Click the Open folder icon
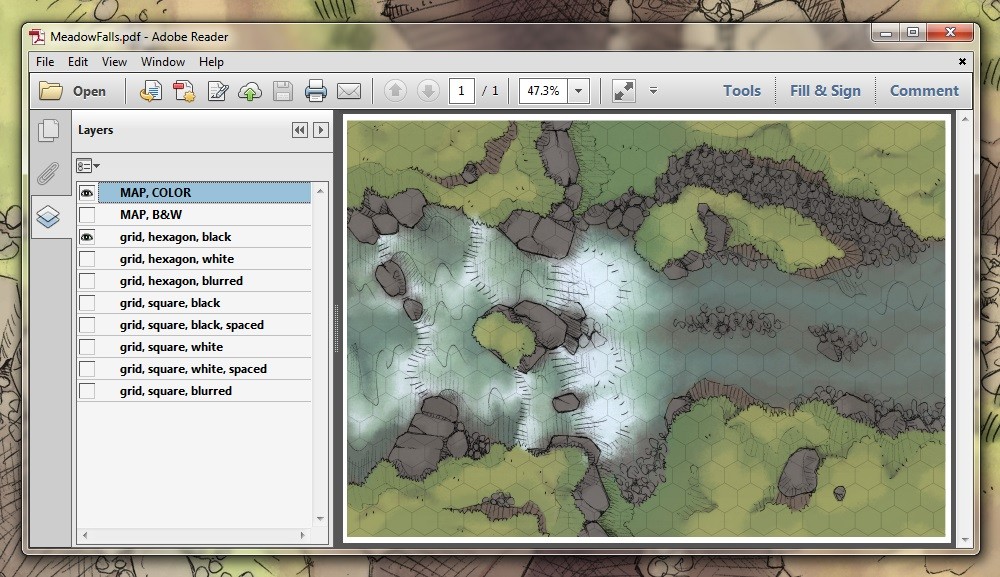 [50, 91]
